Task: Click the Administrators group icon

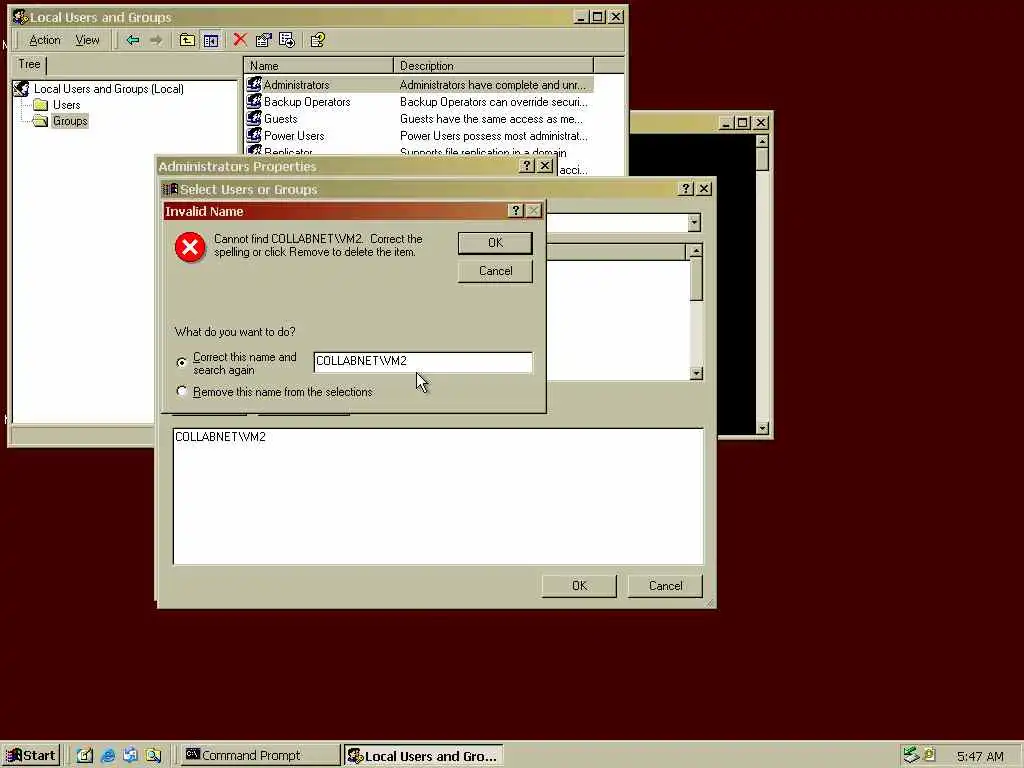Action: point(253,84)
